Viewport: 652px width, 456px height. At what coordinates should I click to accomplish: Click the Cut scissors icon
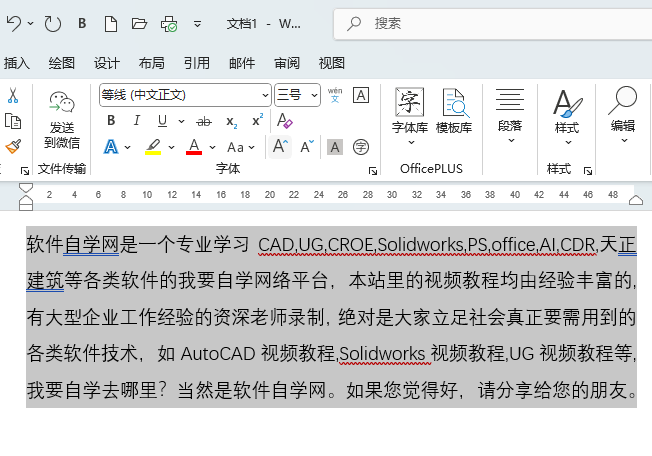pos(13,95)
